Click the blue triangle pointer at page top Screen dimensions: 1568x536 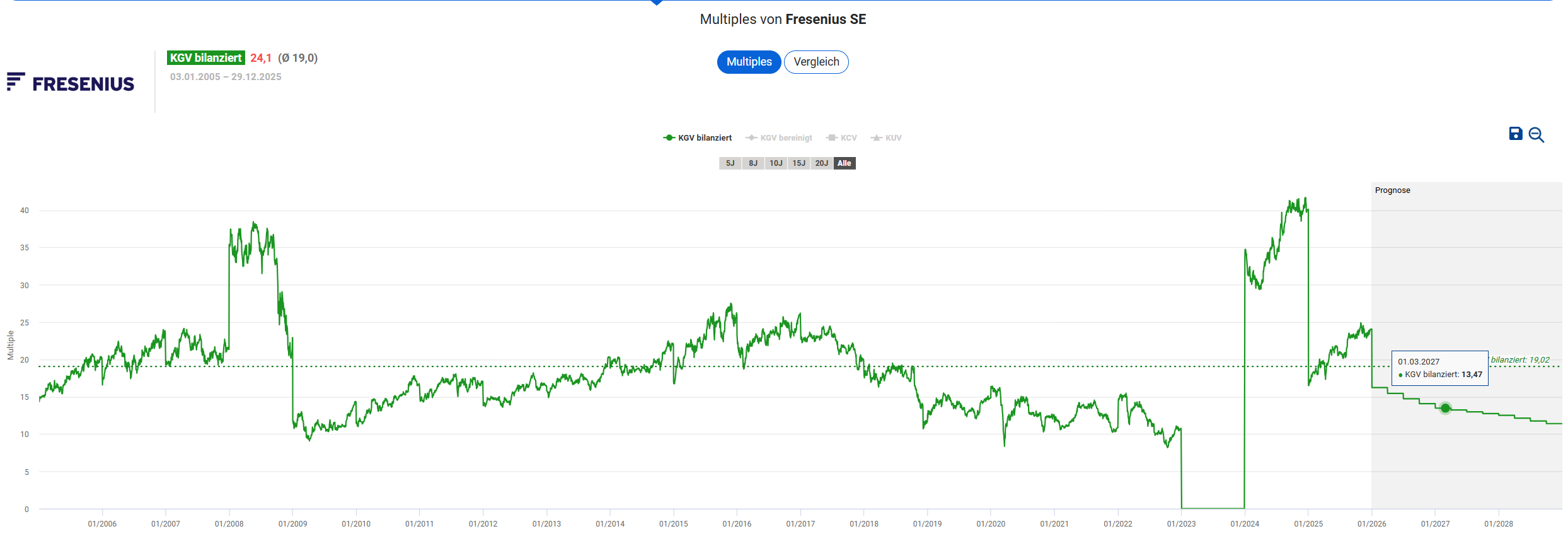pyautogui.click(x=656, y=3)
